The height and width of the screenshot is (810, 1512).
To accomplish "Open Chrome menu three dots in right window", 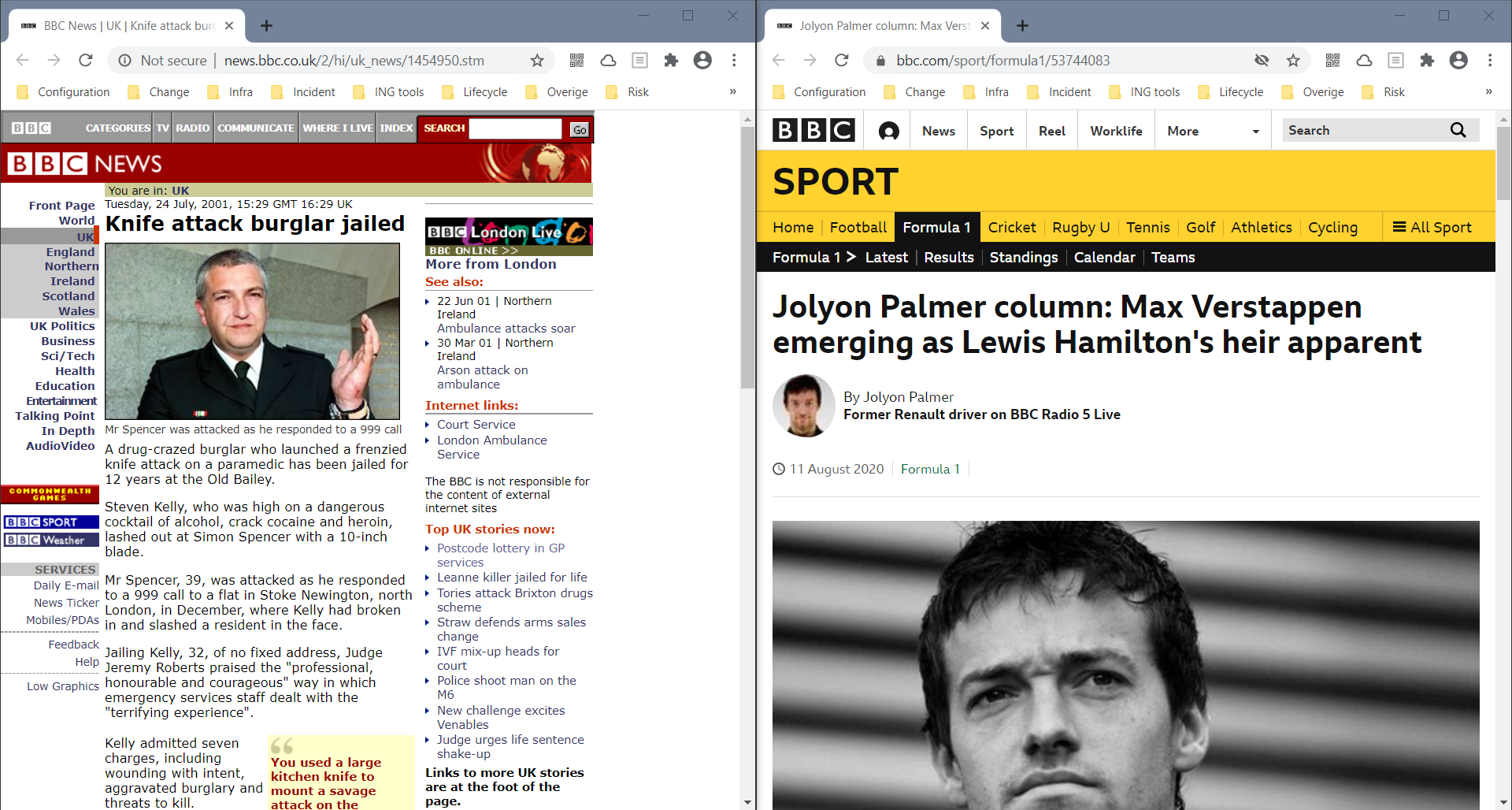I will click(1490, 61).
